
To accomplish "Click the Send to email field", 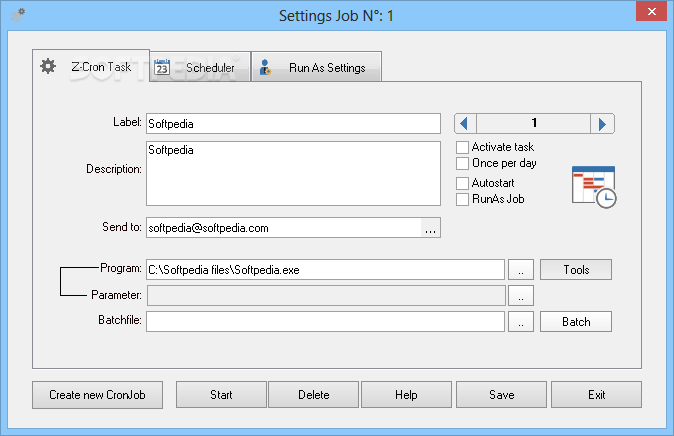I will [284, 227].
